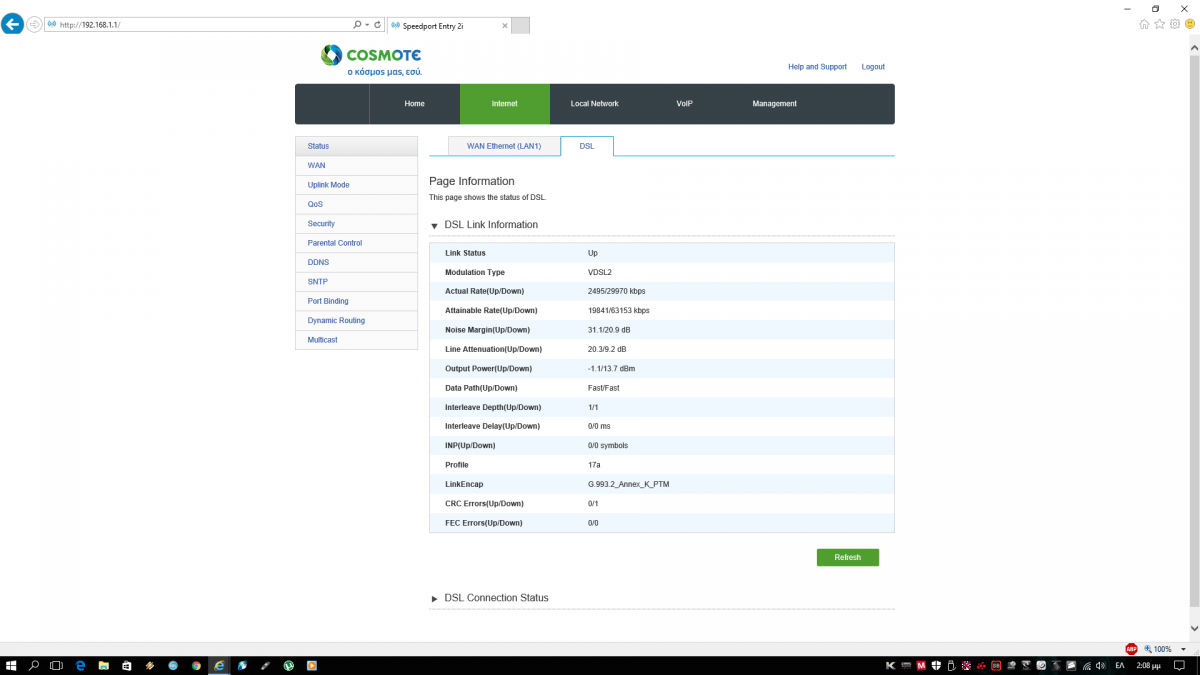Collapse the DSL Link Information section
The height and width of the screenshot is (675, 1200).
(434, 226)
